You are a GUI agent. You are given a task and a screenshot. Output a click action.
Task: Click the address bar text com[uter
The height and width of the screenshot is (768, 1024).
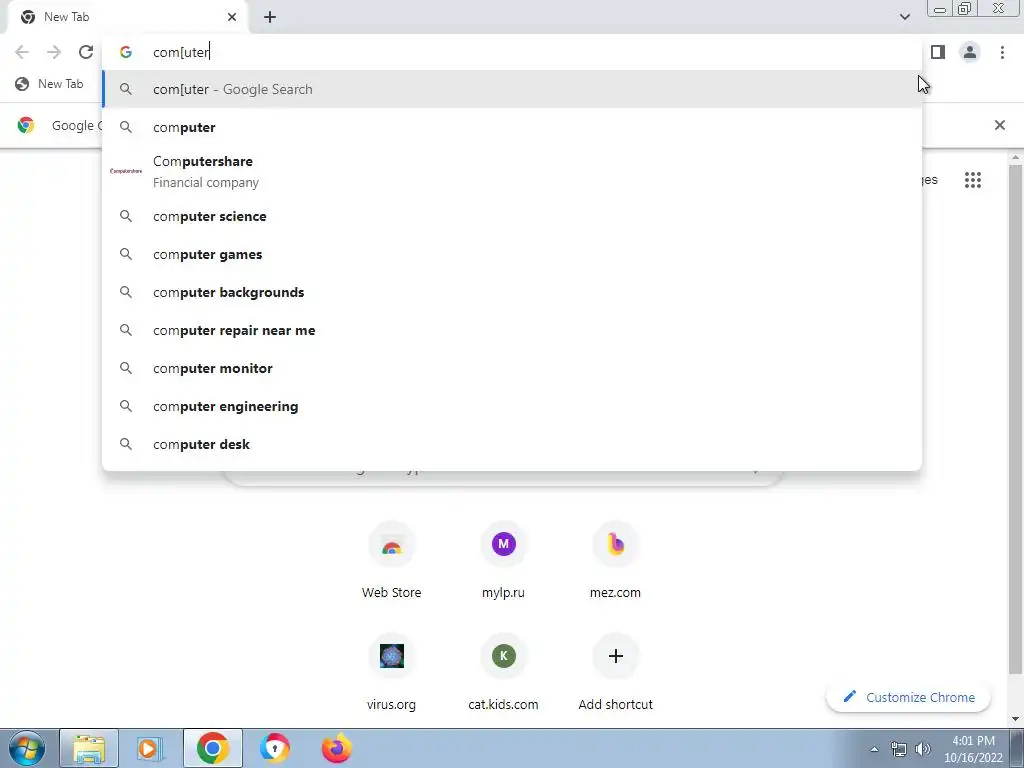coord(181,52)
